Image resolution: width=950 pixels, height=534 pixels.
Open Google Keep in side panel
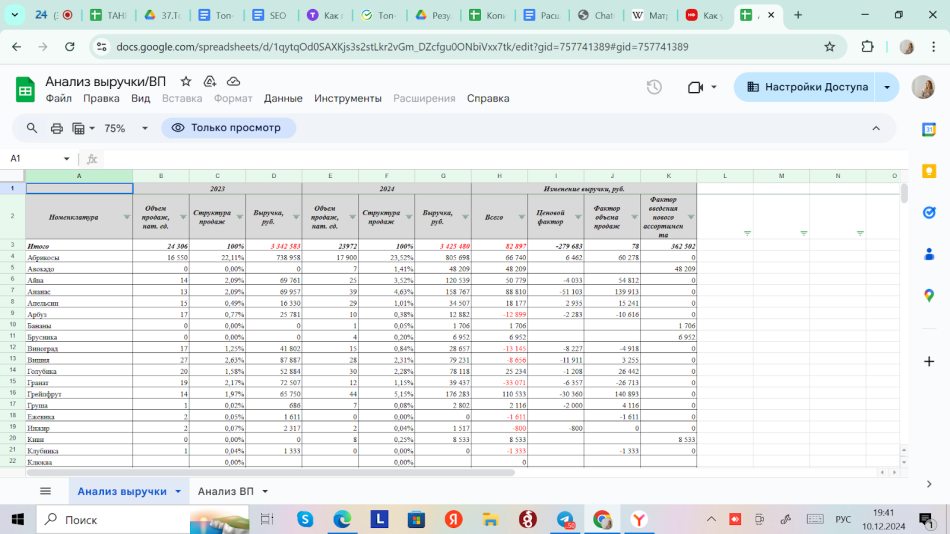(929, 171)
